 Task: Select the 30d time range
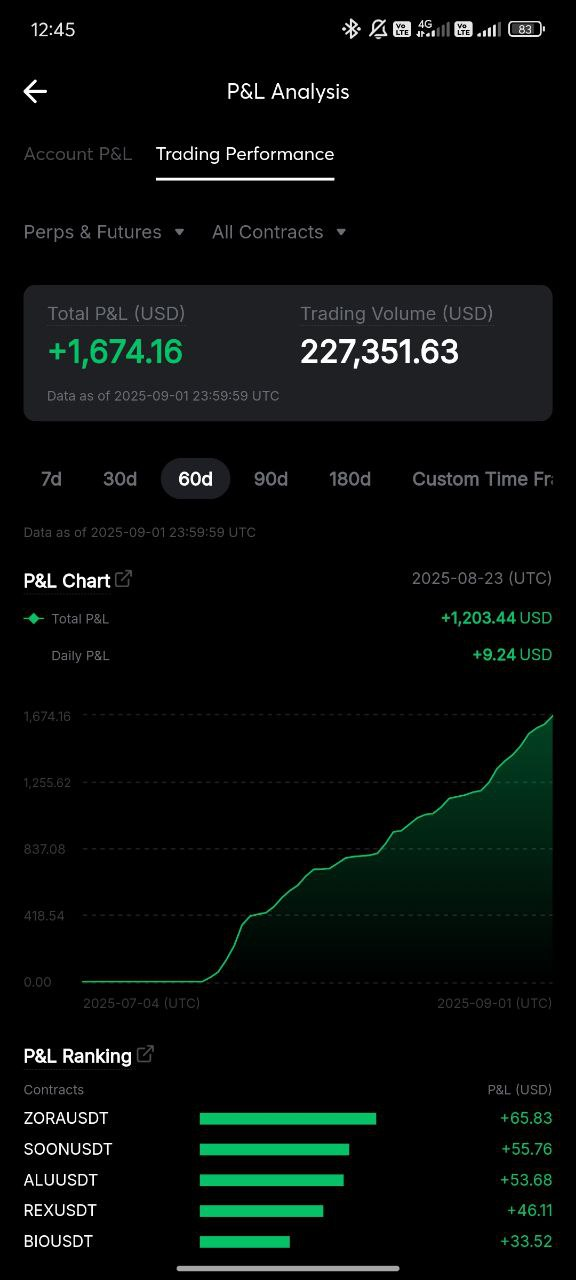[120, 479]
